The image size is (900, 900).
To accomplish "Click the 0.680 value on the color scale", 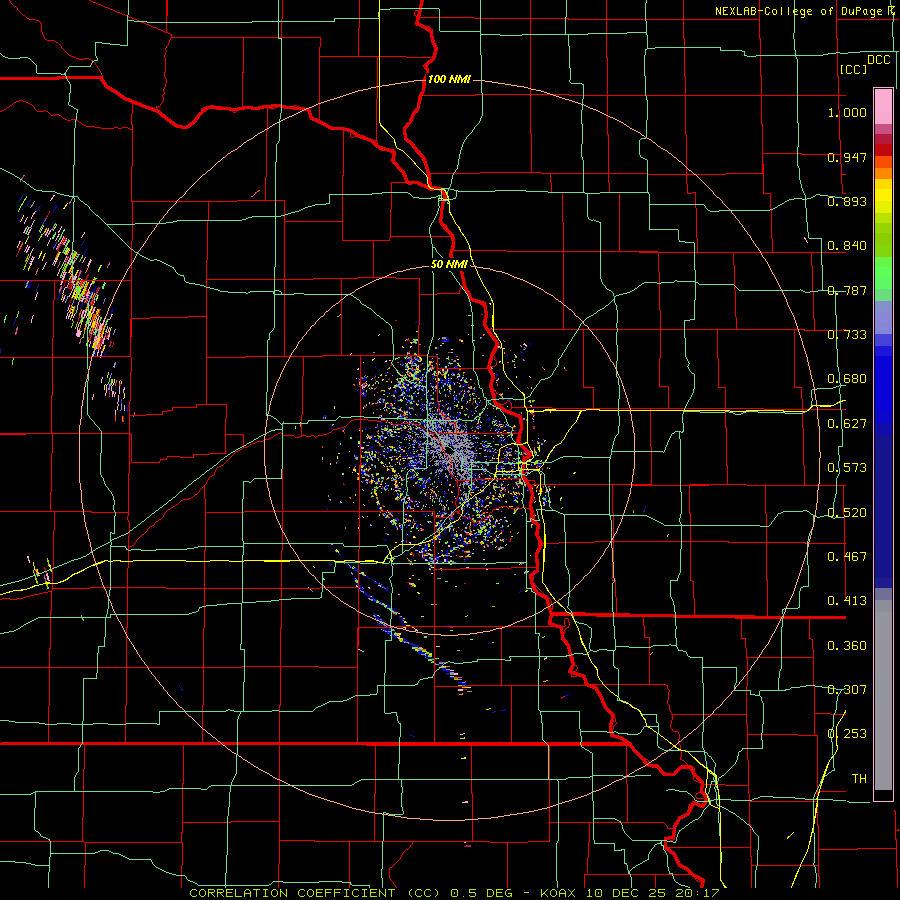I will pyautogui.click(x=847, y=379).
